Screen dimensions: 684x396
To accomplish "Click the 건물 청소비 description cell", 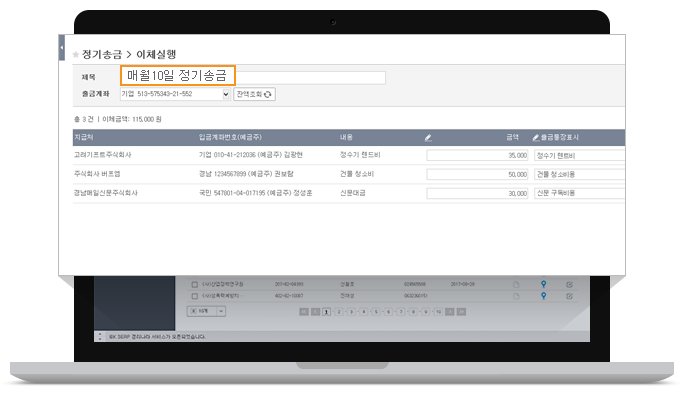I will point(357,174).
